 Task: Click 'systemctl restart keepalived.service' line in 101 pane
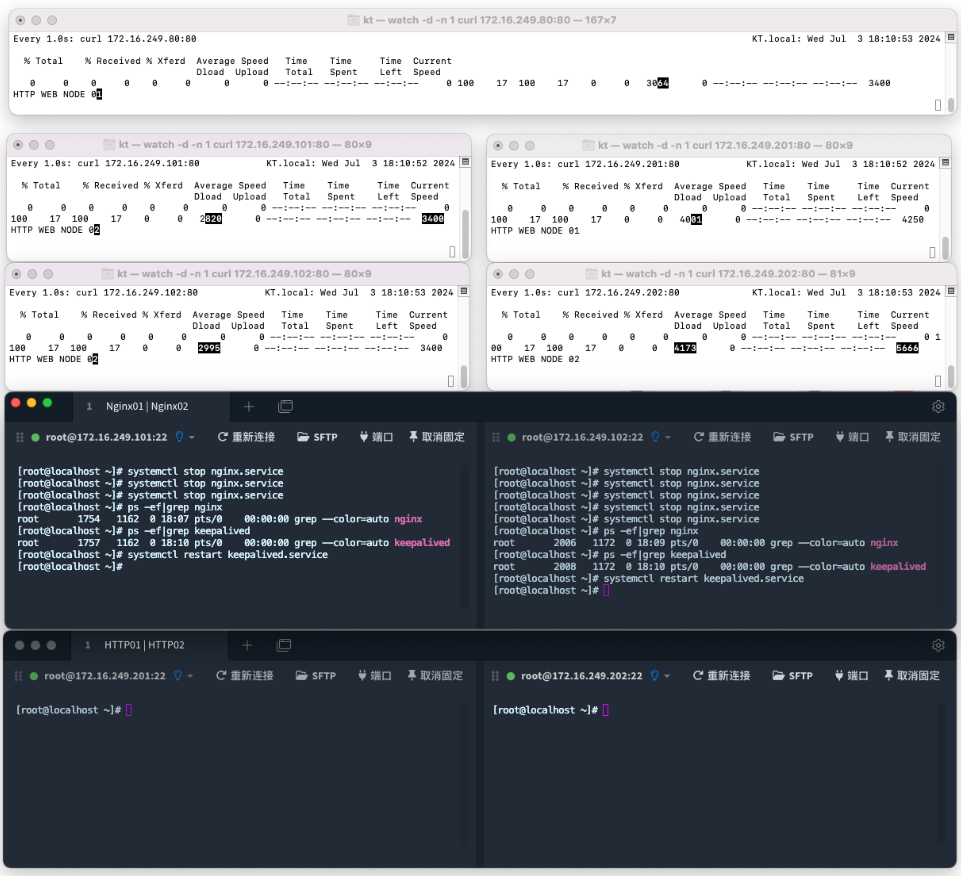[x=228, y=555]
